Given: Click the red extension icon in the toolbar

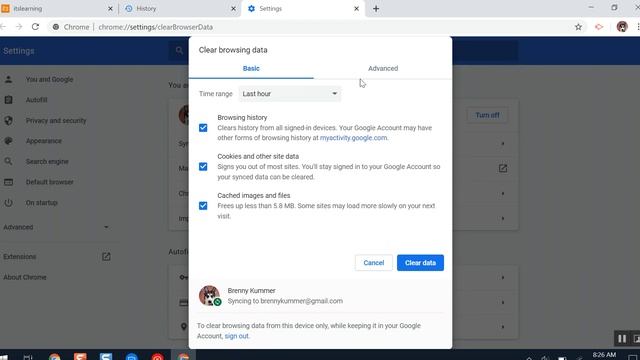Looking at the screenshot, I should click(599, 27).
